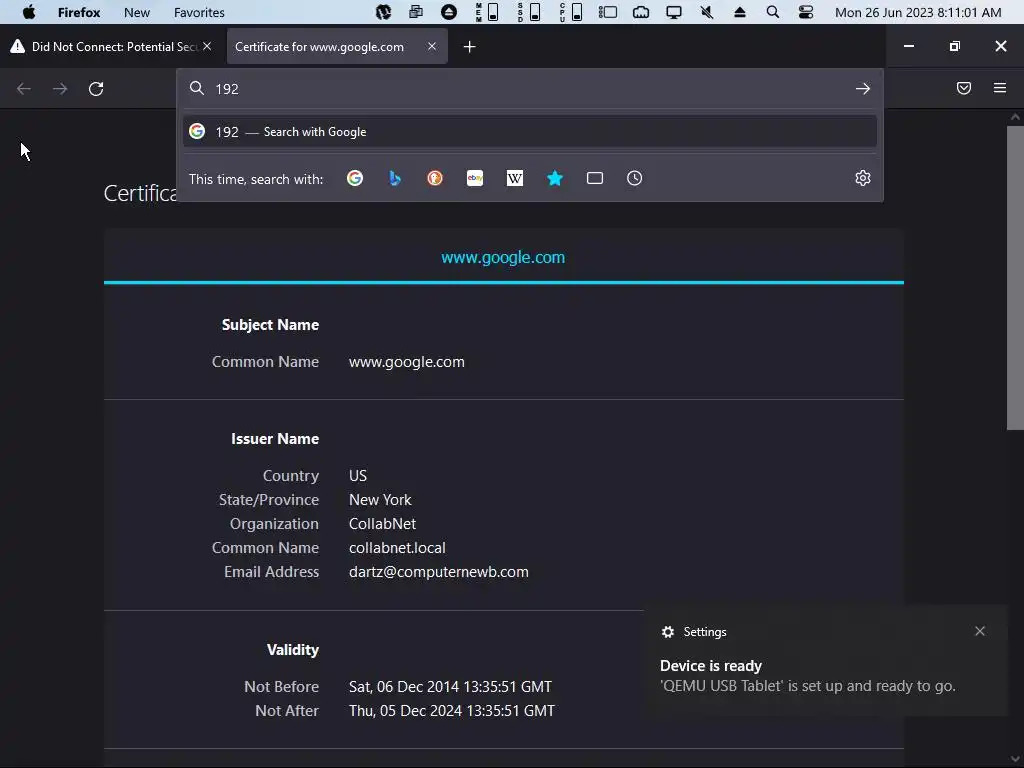Search this time with Wikipedia
The image size is (1024, 768).
click(x=515, y=178)
